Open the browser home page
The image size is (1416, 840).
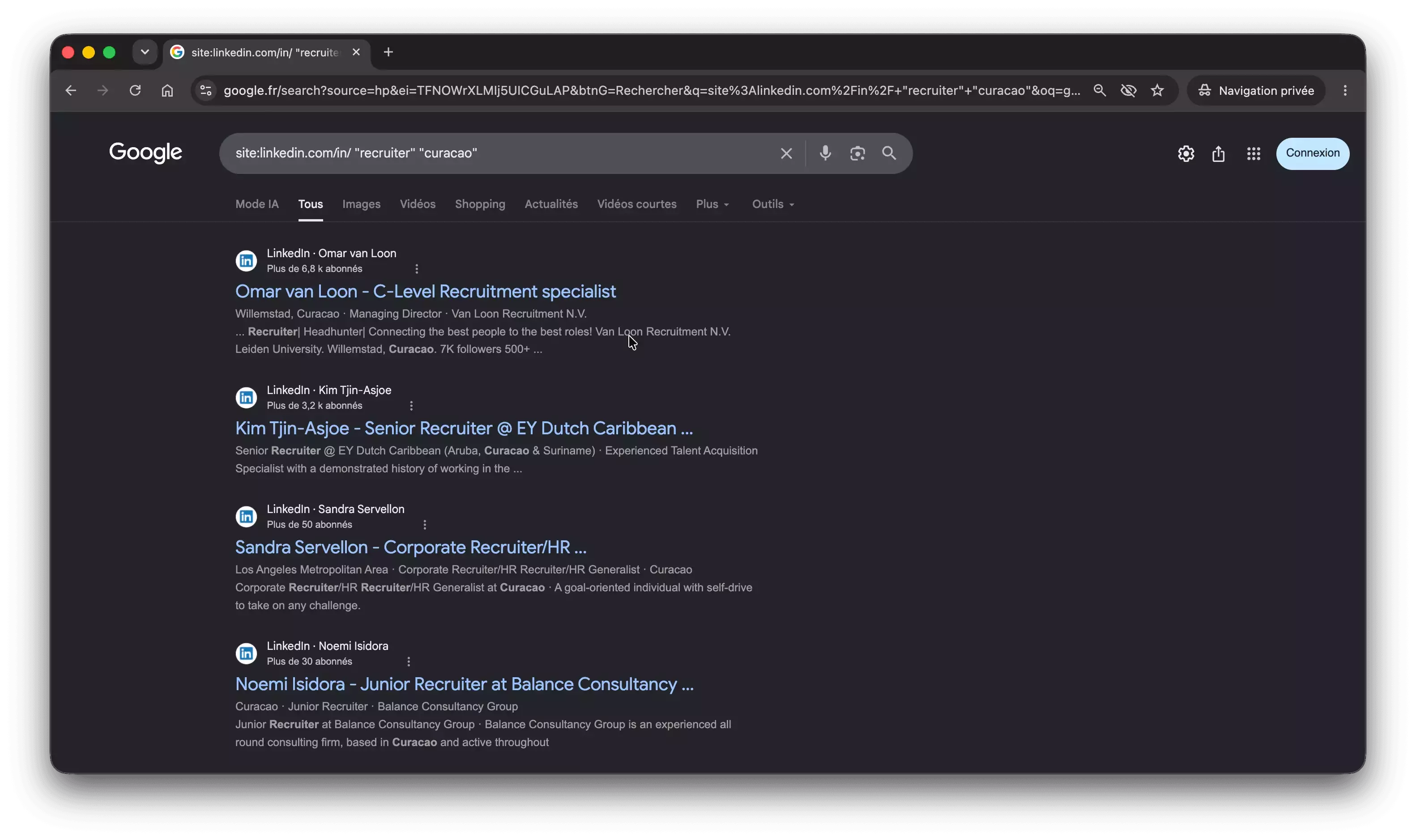tap(167, 90)
